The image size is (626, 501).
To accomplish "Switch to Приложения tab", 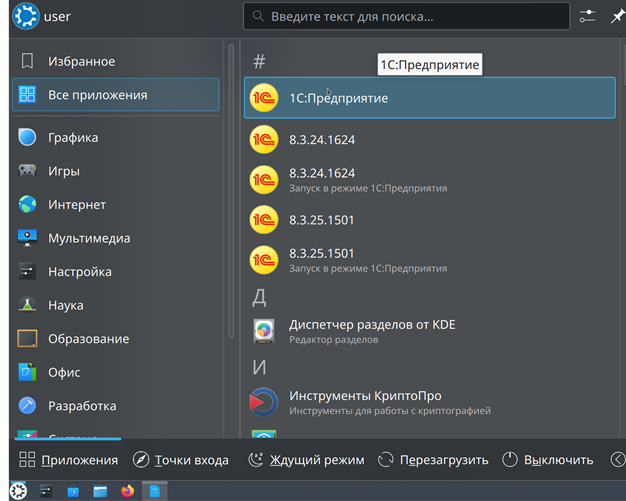I will [68, 460].
